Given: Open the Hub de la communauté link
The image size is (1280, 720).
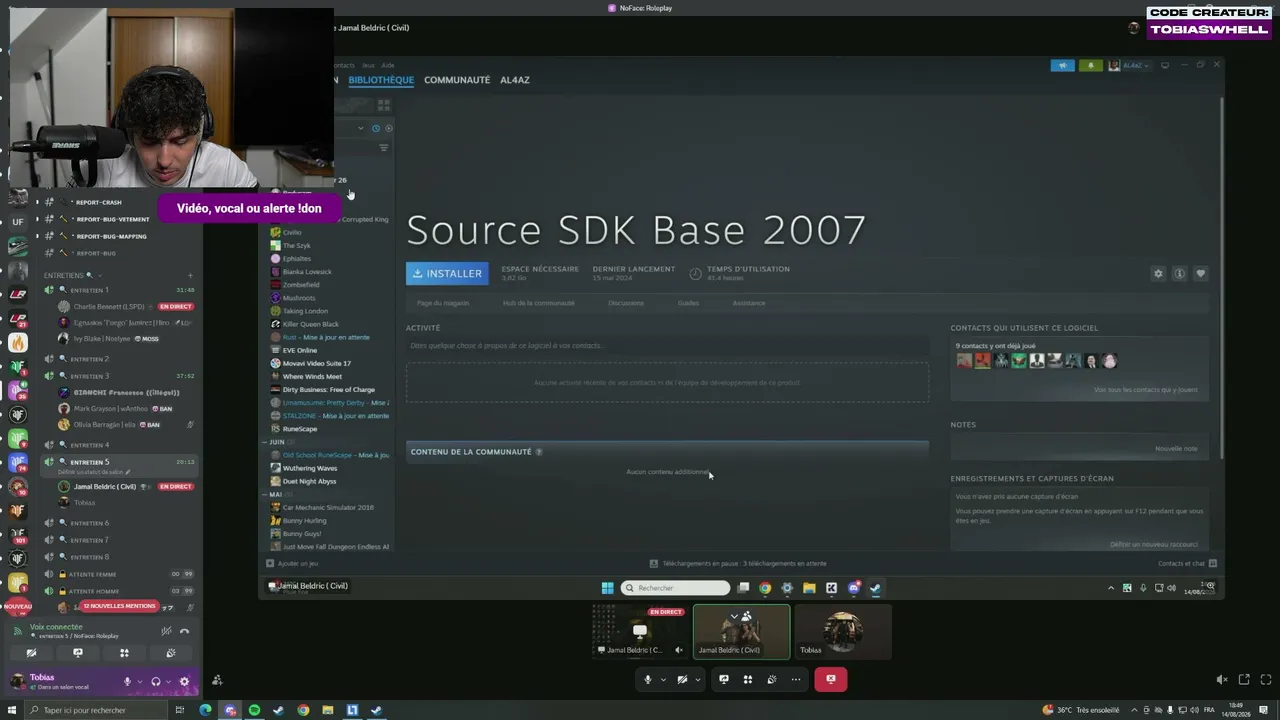Looking at the screenshot, I should 539,303.
